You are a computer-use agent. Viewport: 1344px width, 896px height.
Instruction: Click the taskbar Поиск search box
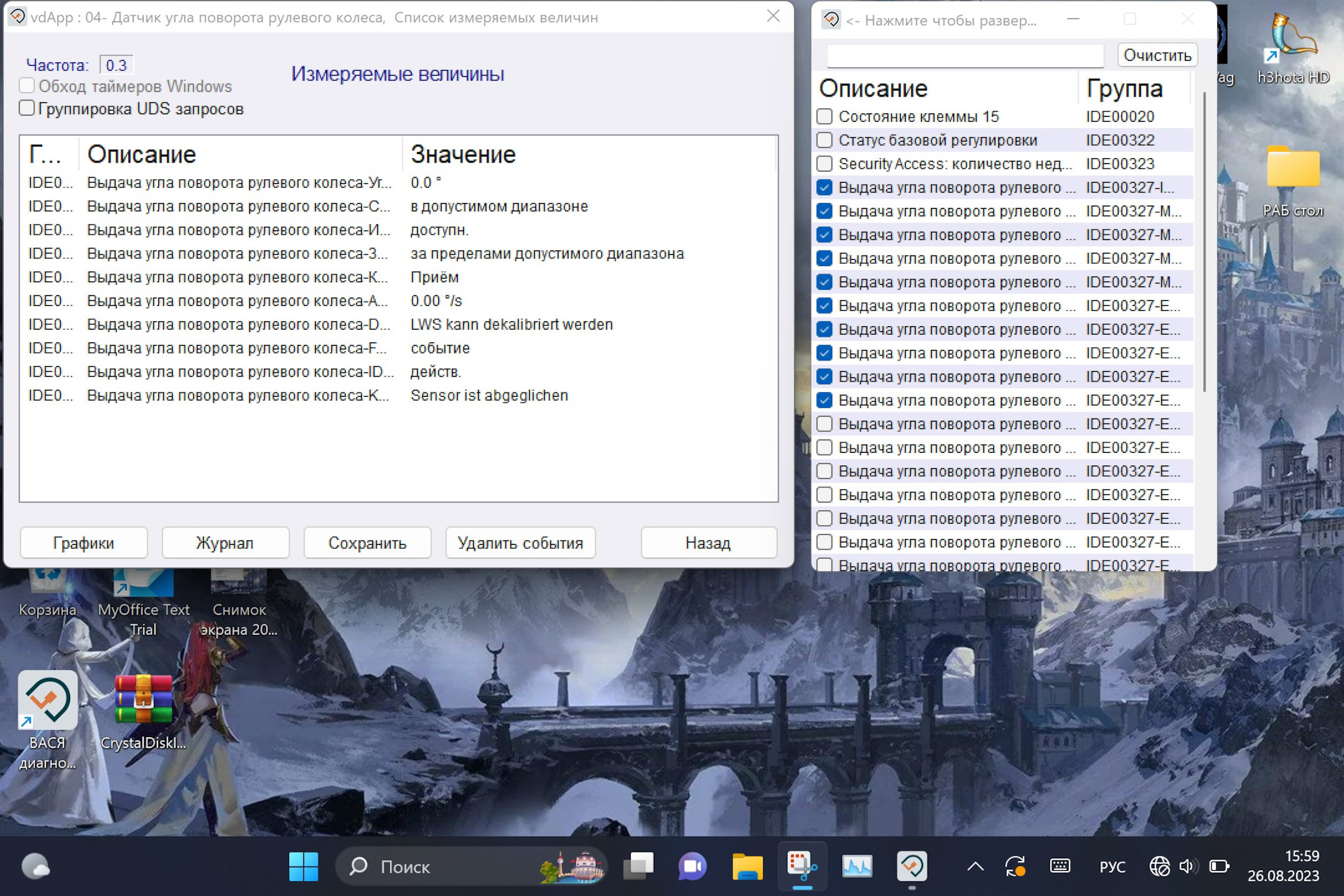point(472,867)
